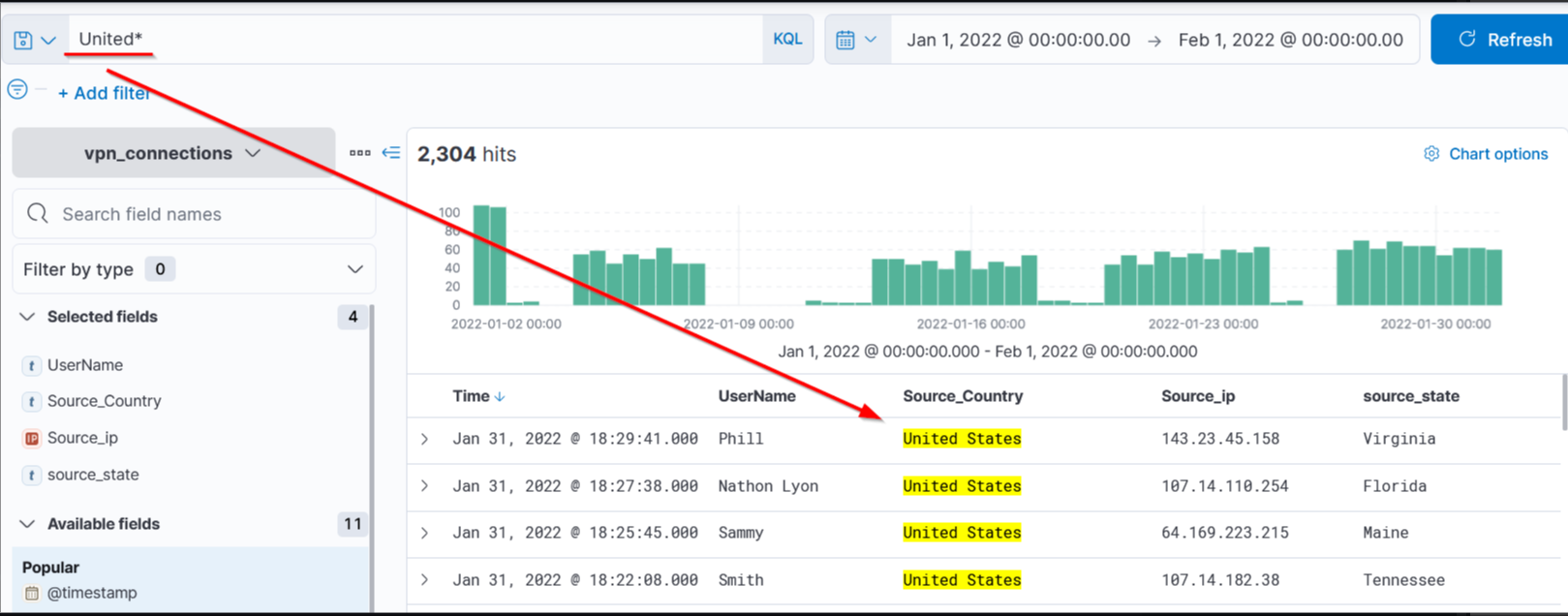Click the Search field names box

(194, 214)
